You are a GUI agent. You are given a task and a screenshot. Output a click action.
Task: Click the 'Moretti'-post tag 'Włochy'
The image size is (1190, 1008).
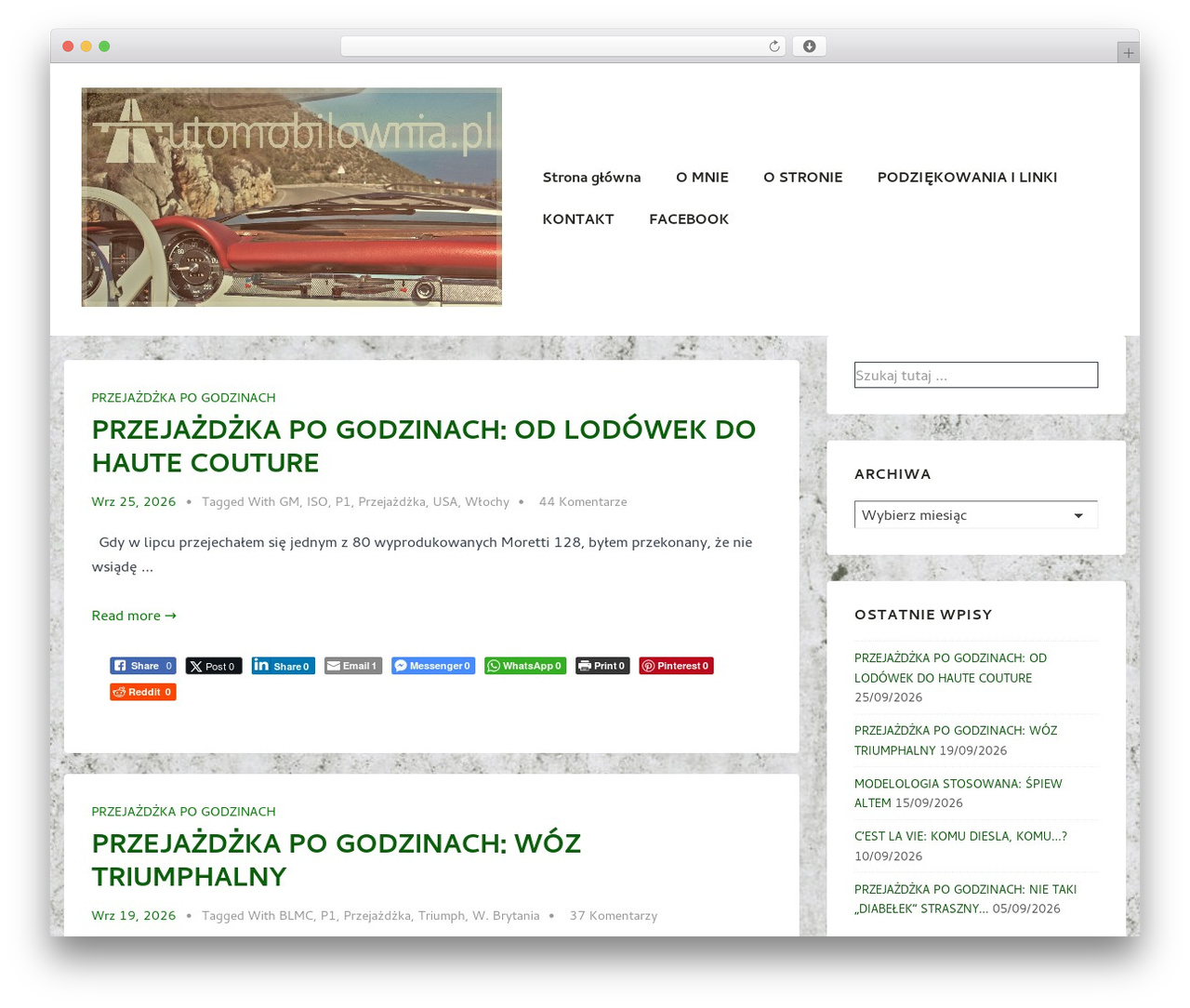tap(487, 501)
